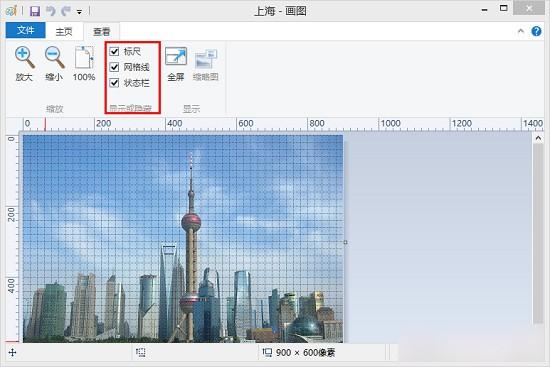Click the 全屏 full screen icon

tap(176, 56)
